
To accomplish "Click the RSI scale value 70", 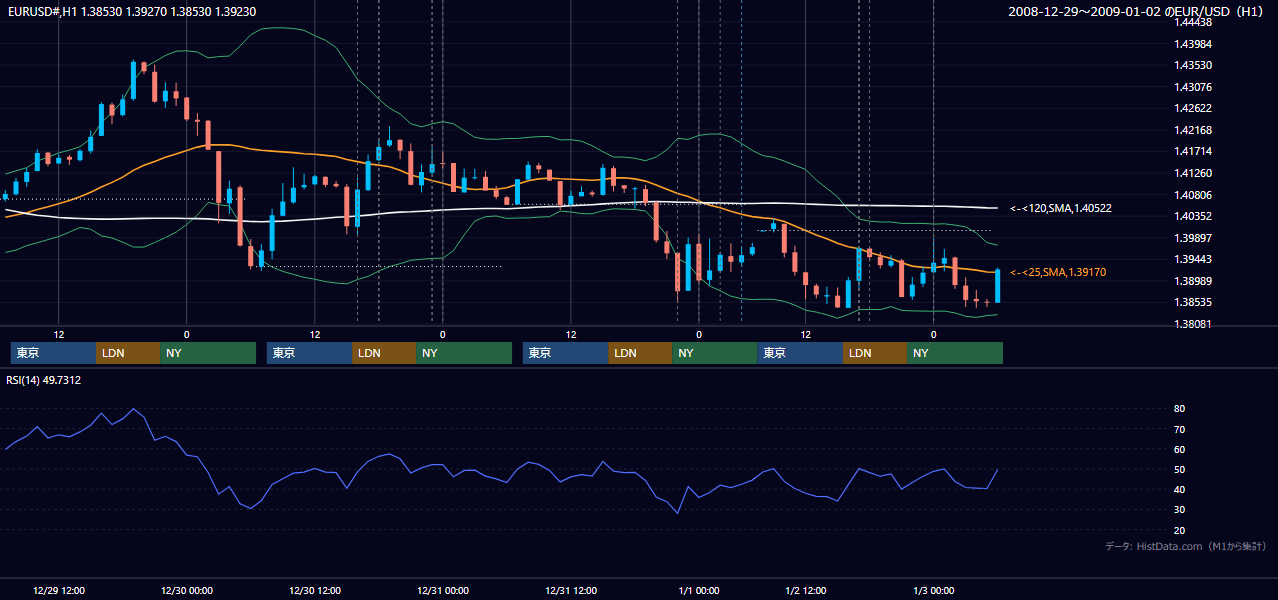I will pos(1180,429).
